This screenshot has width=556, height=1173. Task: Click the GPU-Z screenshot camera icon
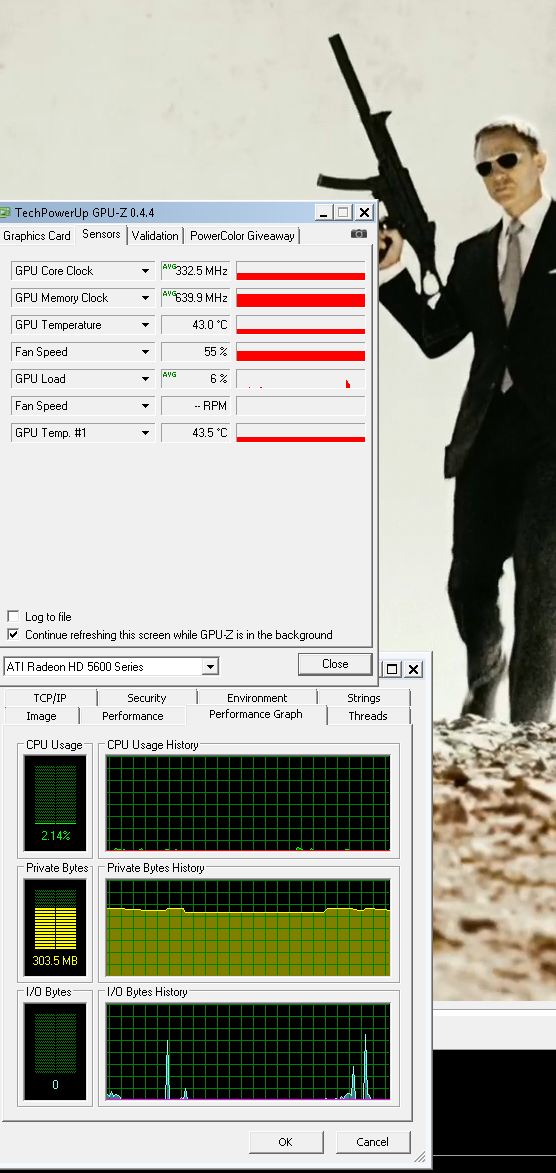tap(358, 234)
